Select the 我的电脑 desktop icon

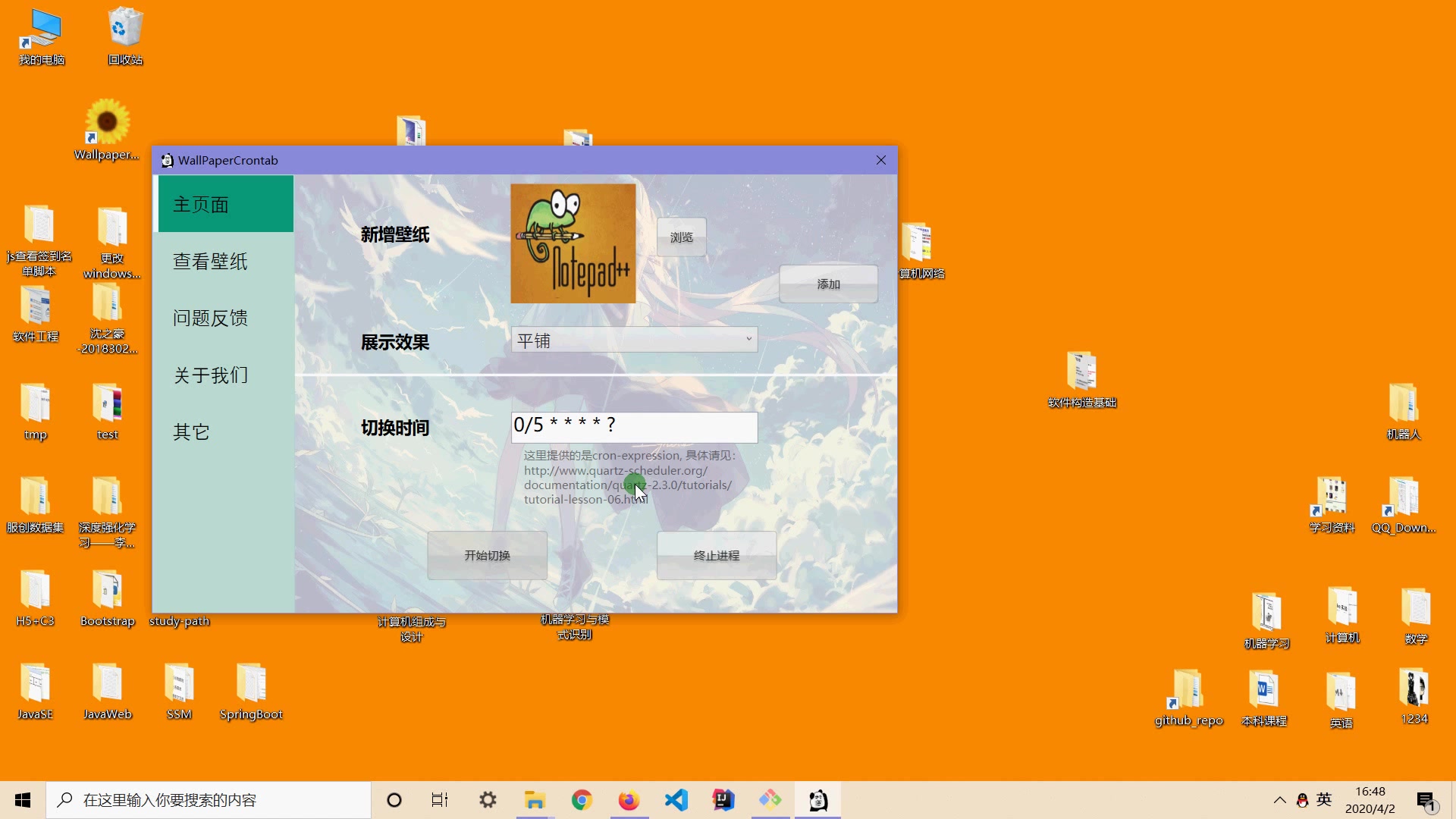coord(42,38)
